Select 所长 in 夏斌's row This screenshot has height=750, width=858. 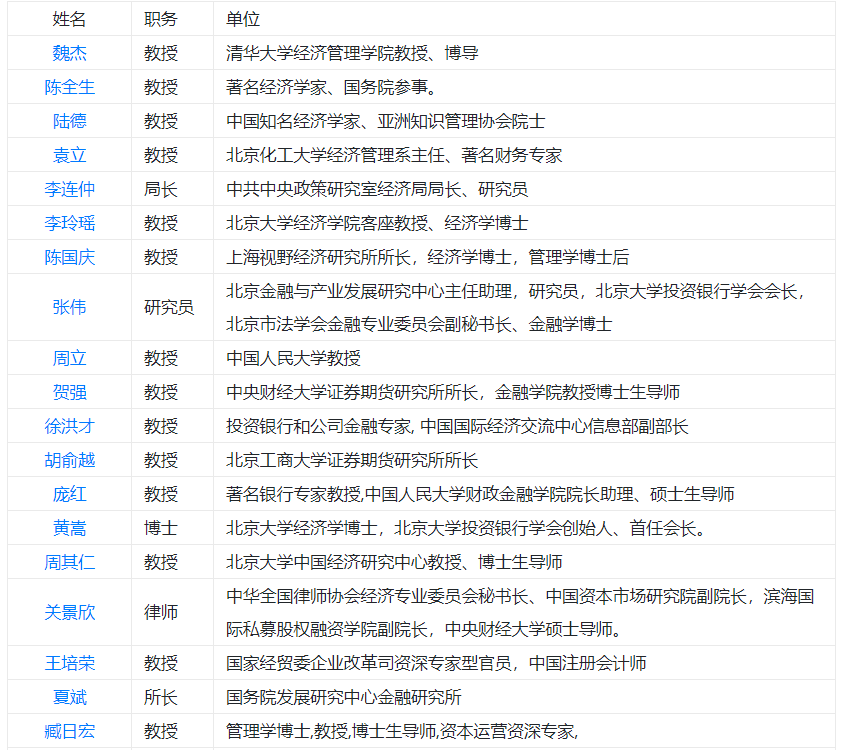point(161,697)
